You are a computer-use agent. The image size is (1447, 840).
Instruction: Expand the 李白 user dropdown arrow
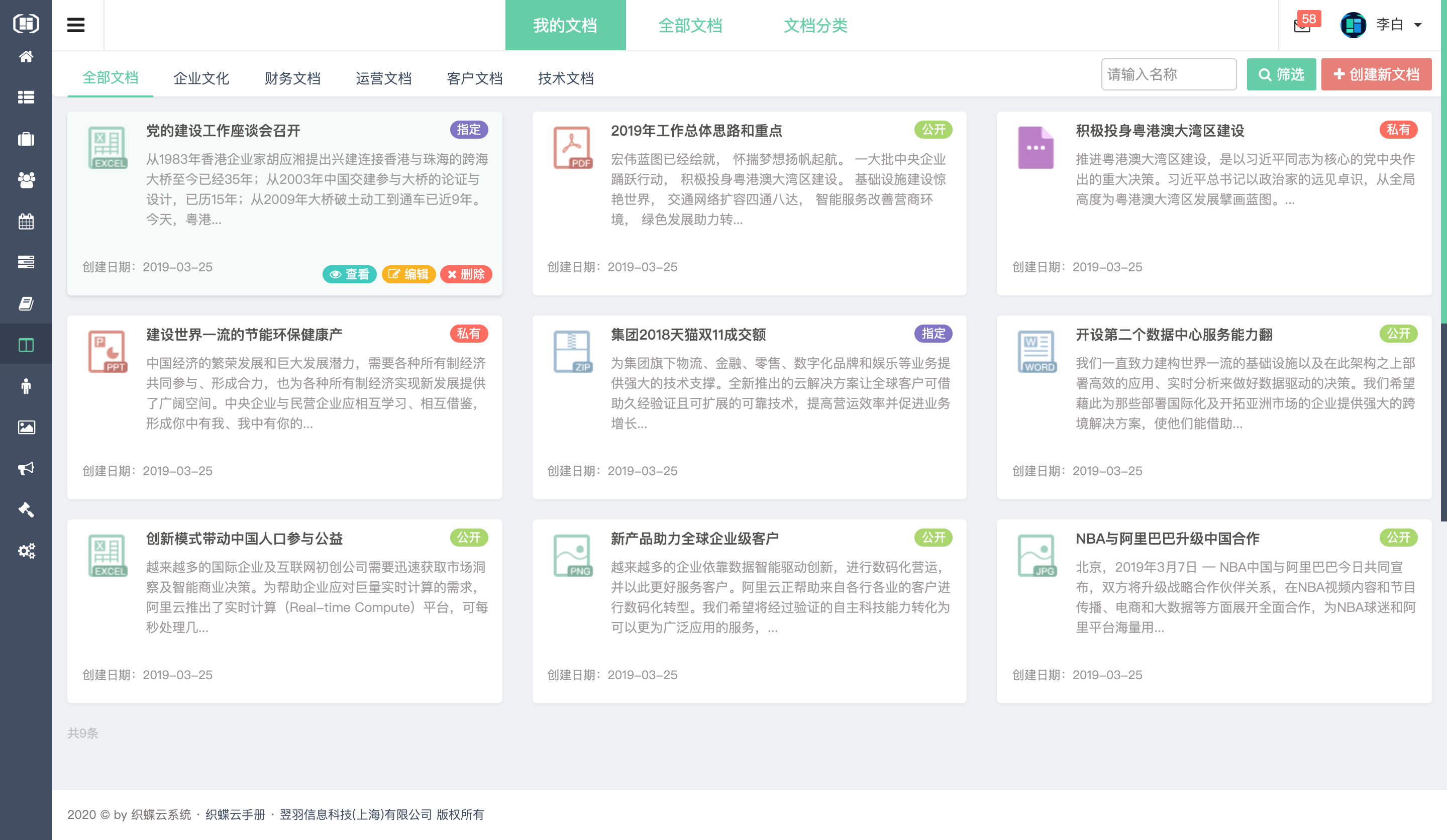click(x=1418, y=25)
